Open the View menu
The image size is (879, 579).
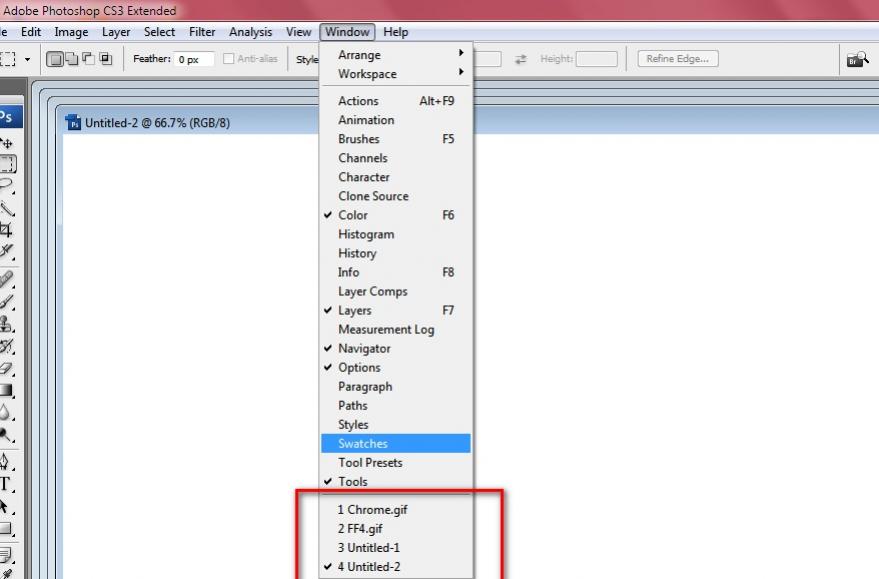(x=298, y=32)
